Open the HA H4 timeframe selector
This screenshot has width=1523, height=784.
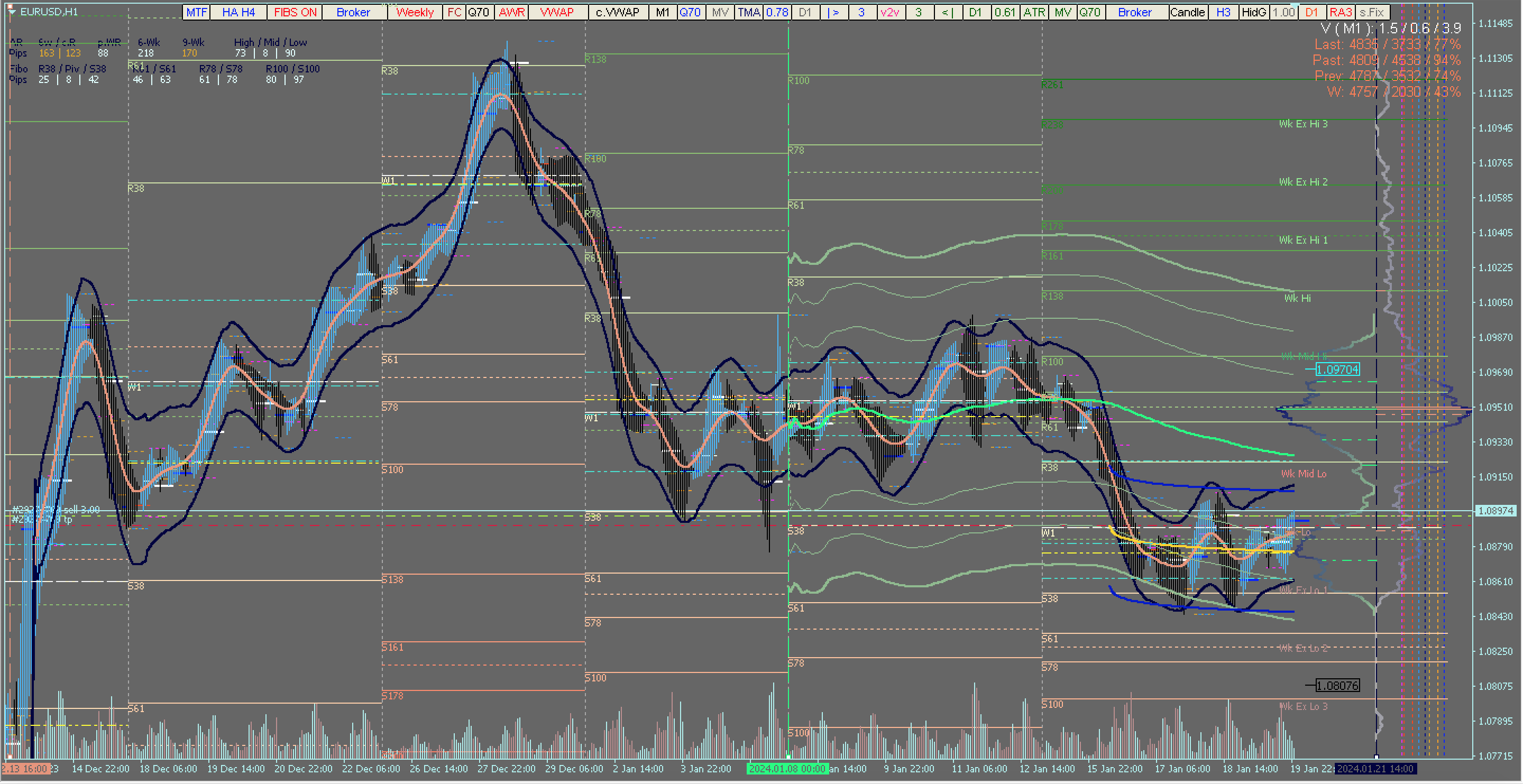238,12
